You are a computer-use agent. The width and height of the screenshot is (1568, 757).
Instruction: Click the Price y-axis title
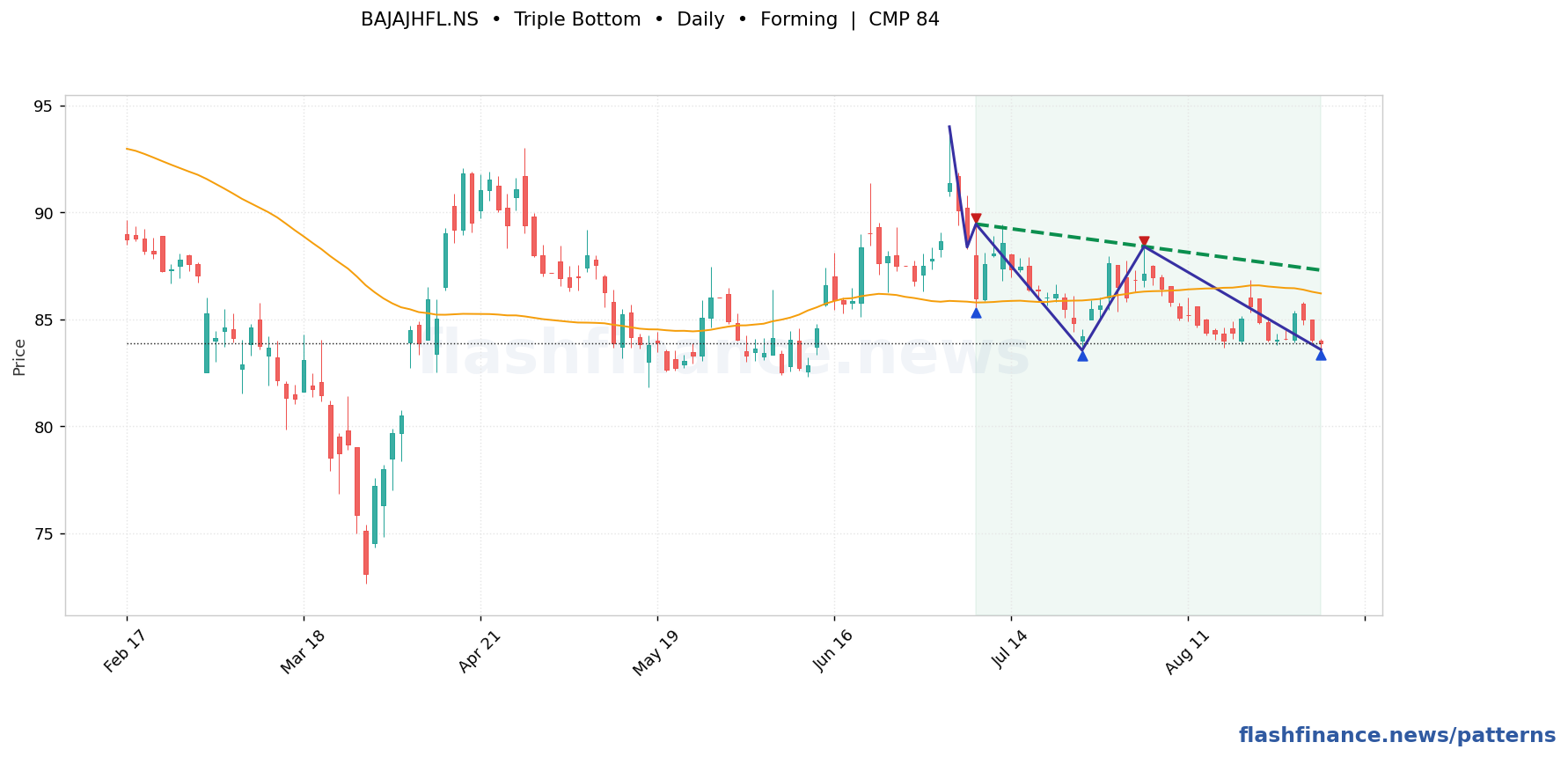19,356
